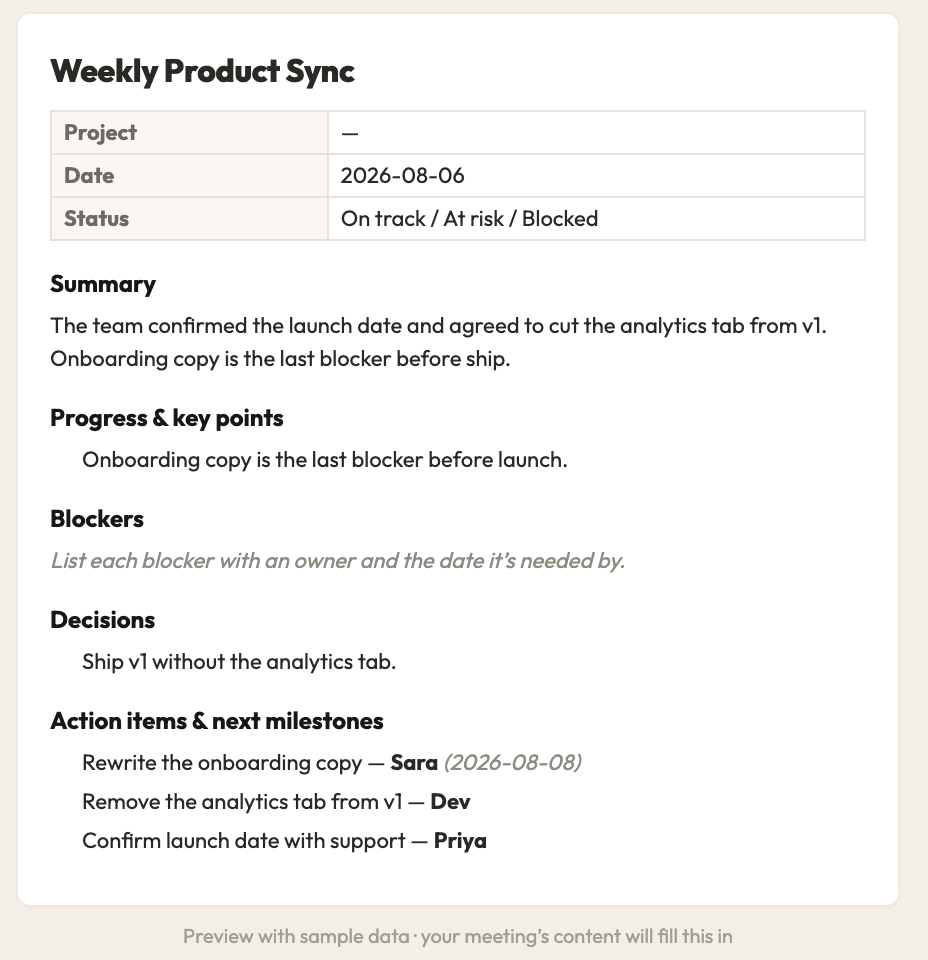Select the Progress & key points heading
Viewport: 928px width, 960px height.
pos(167,418)
